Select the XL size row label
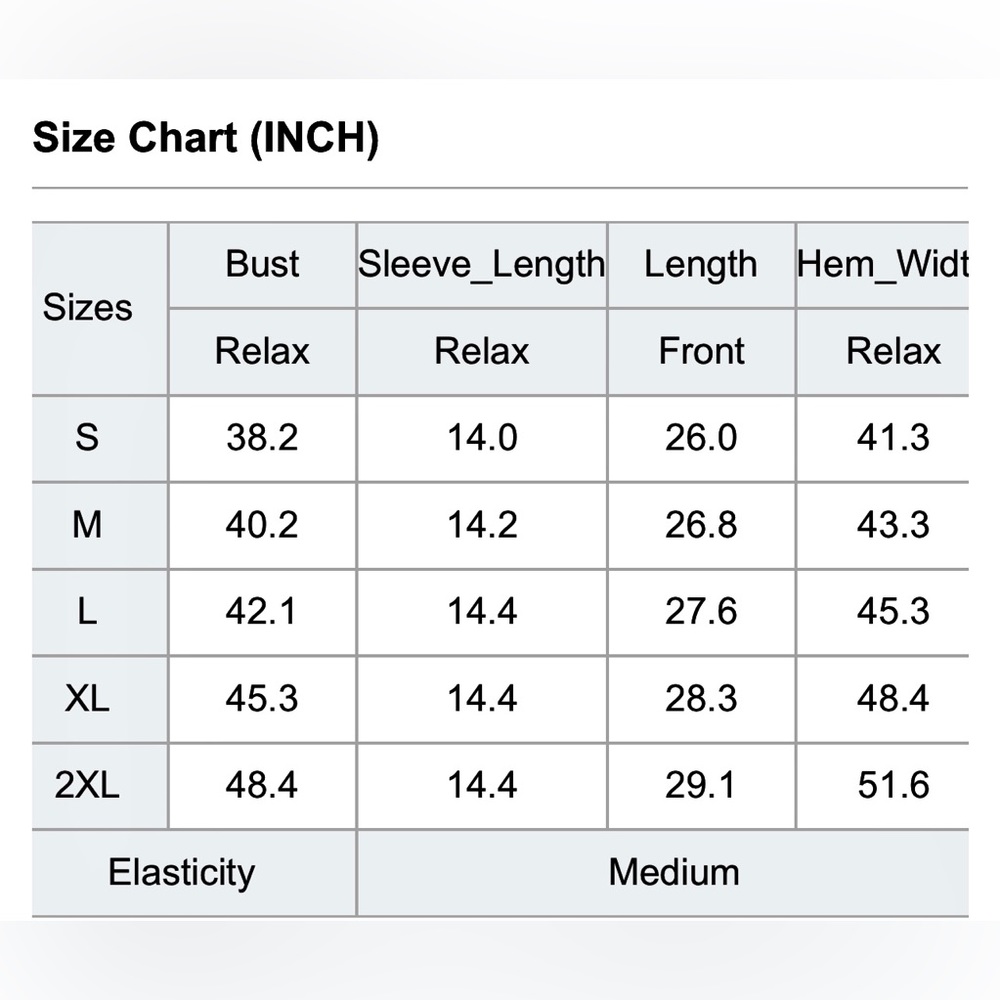This screenshot has width=1000, height=1000. [87, 698]
